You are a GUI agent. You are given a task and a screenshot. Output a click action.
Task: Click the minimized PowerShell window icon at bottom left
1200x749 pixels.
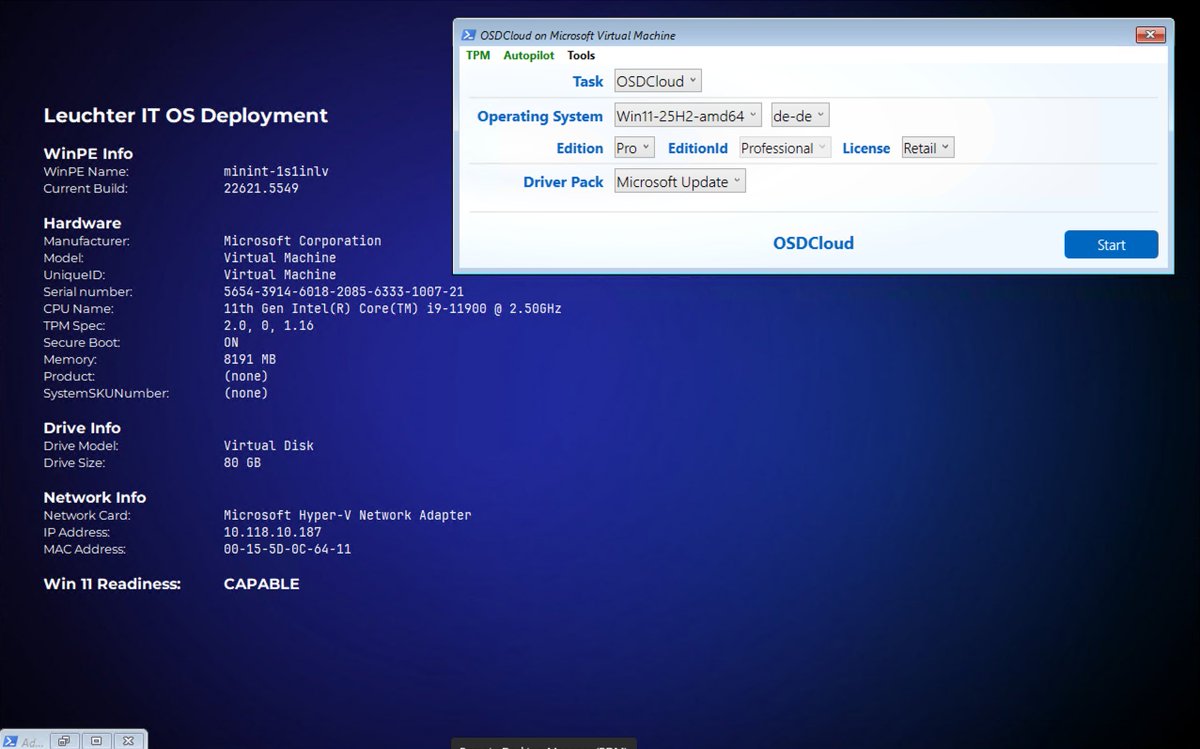click(11, 741)
